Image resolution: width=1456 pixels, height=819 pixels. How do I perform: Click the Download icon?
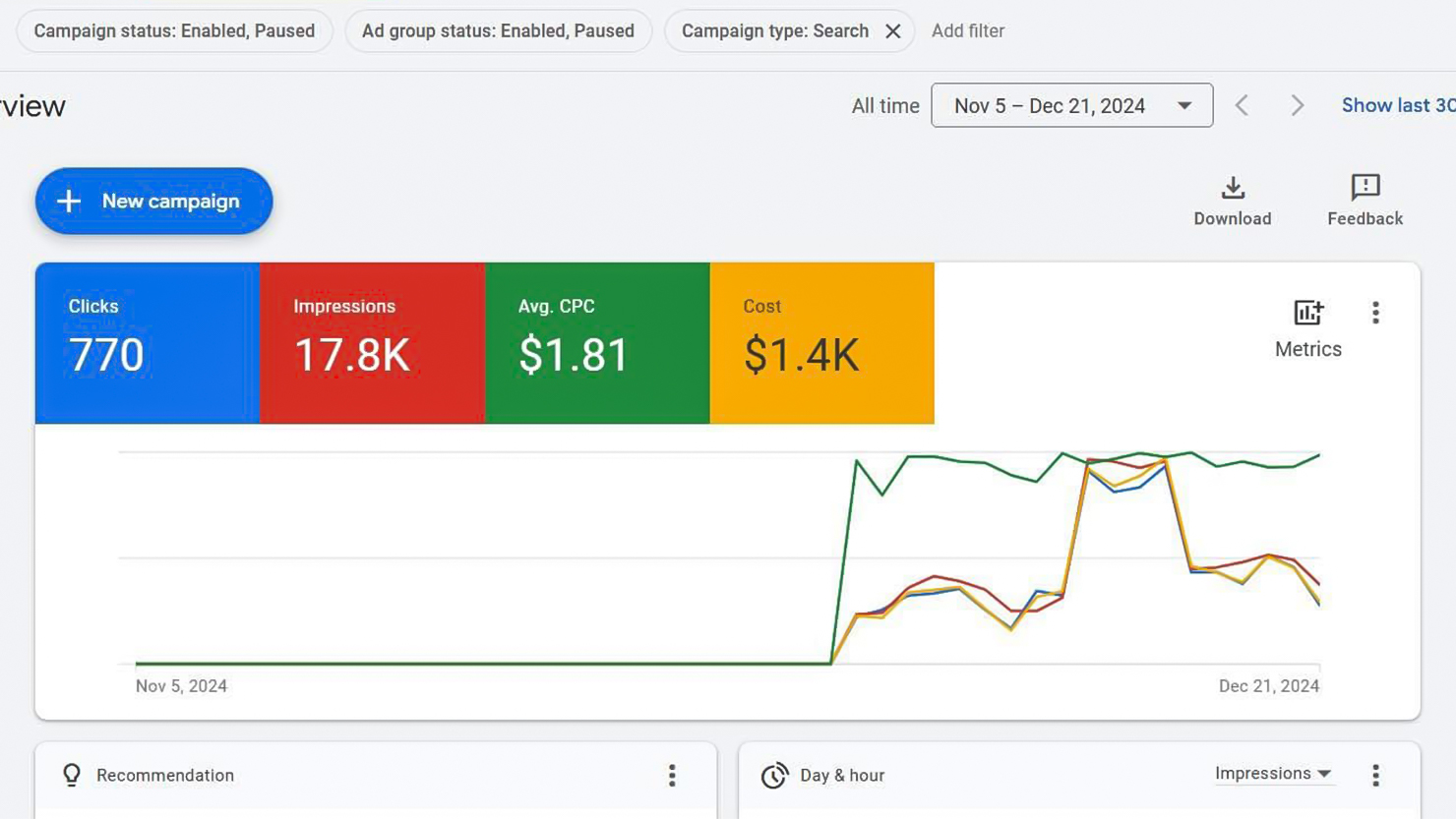[x=1232, y=188]
